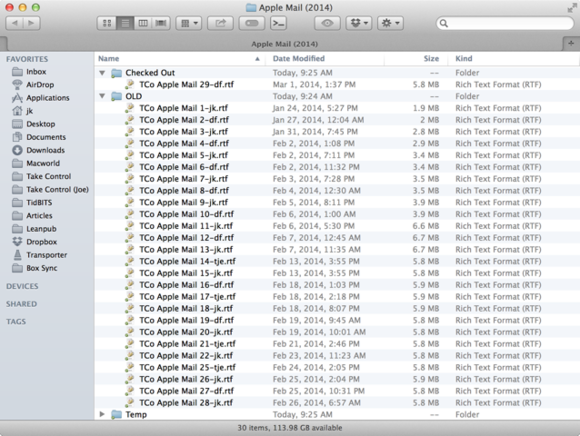The height and width of the screenshot is (436, 580).
Task: Select TCo Apple Mail 1-jk.rtf
Action: click(183, 108)
